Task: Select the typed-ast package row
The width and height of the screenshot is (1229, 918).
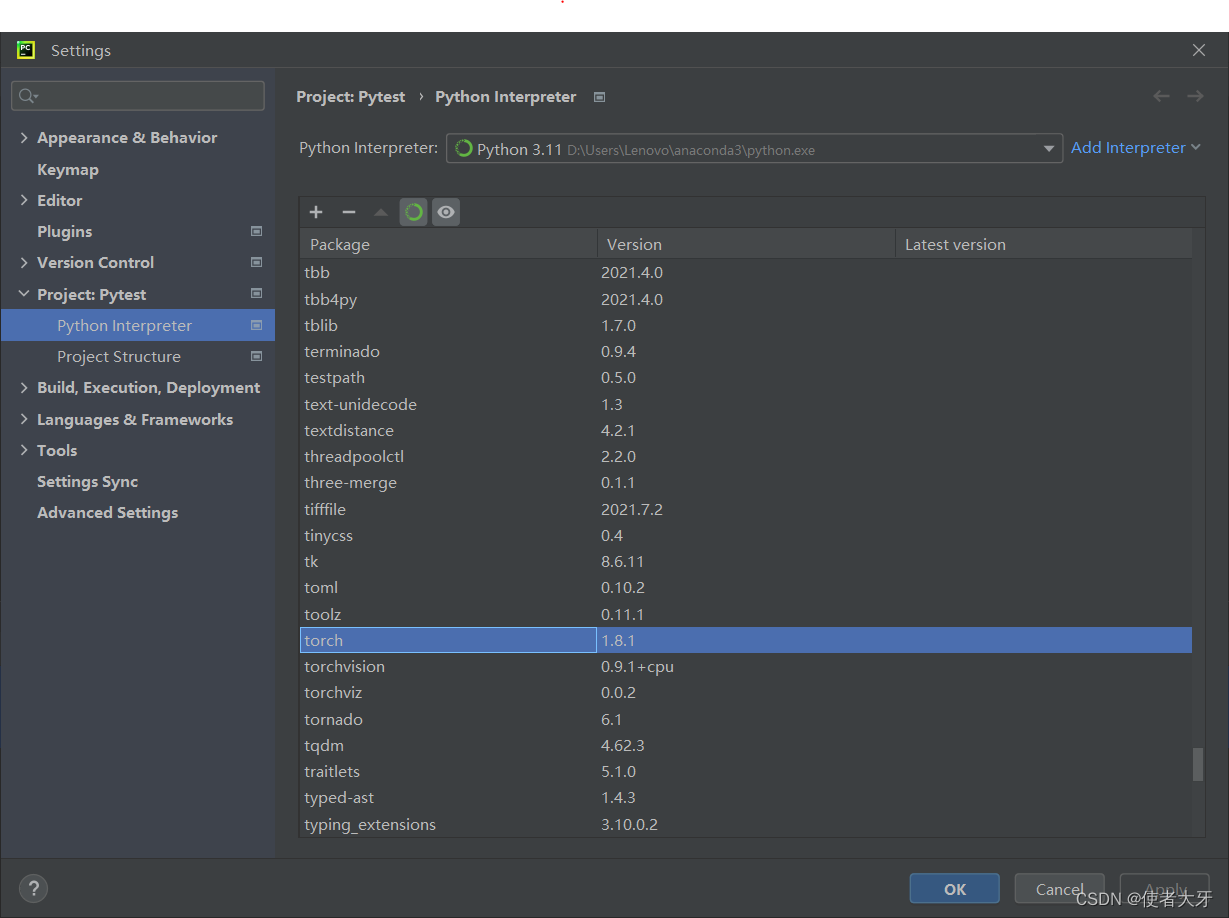Action: (x=746, y=797)
